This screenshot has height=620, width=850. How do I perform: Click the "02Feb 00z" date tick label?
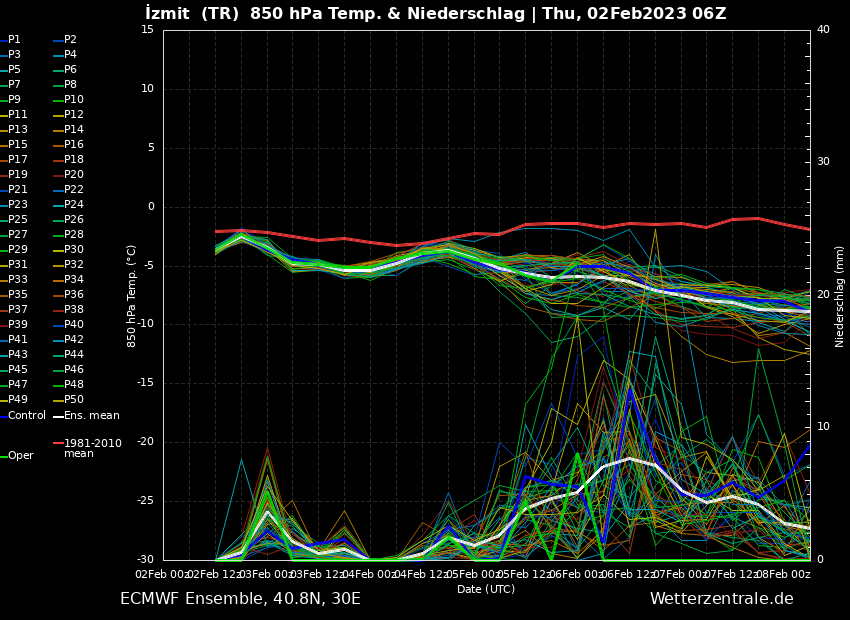[x=163, y=574]
